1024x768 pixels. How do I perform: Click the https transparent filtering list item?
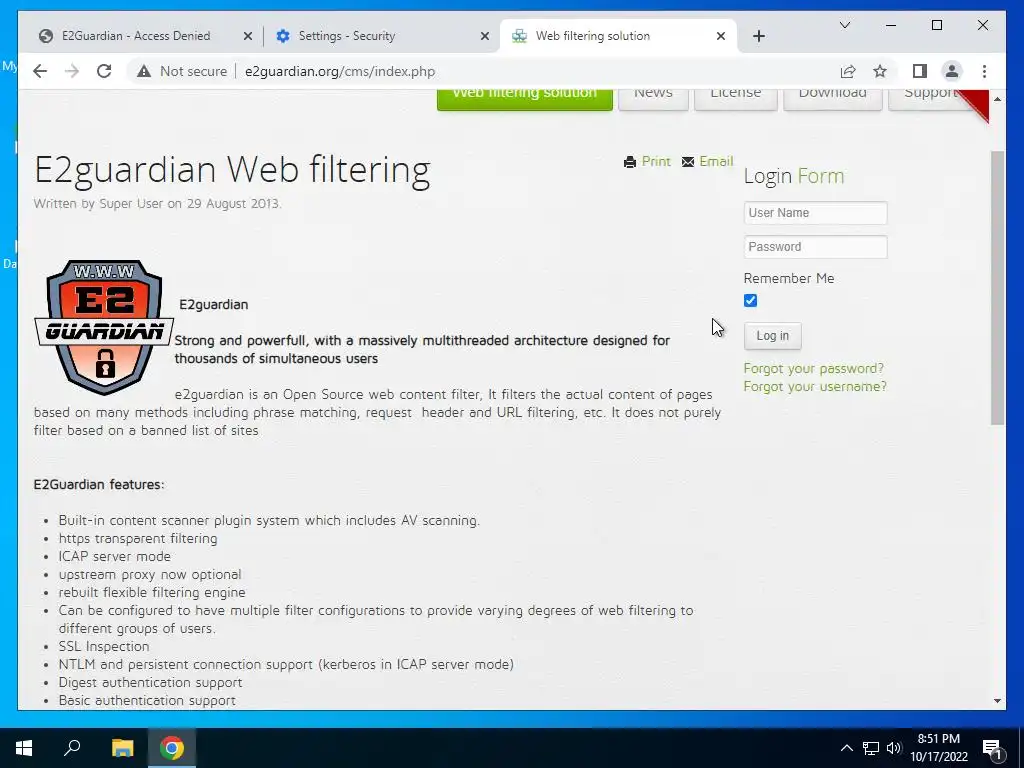pyautogui.click(x=138, y=539)
